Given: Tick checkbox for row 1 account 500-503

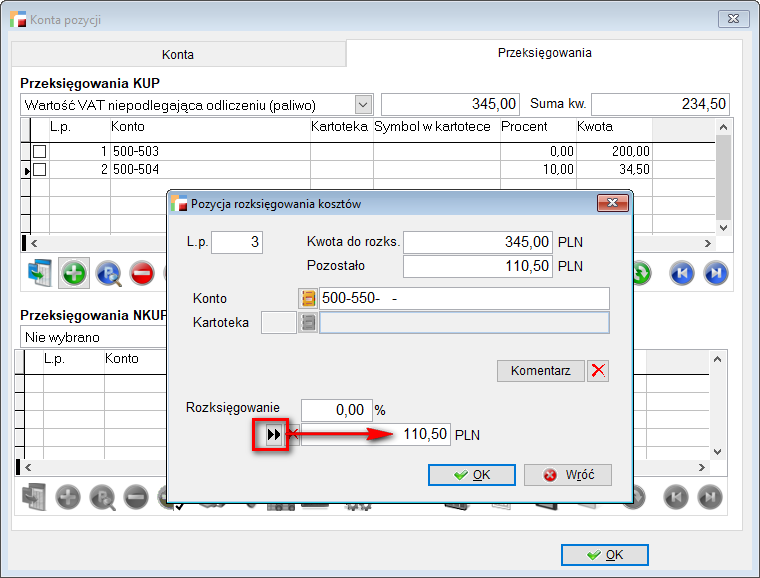Looking at the screenshot, I should [x=39, y=151].
